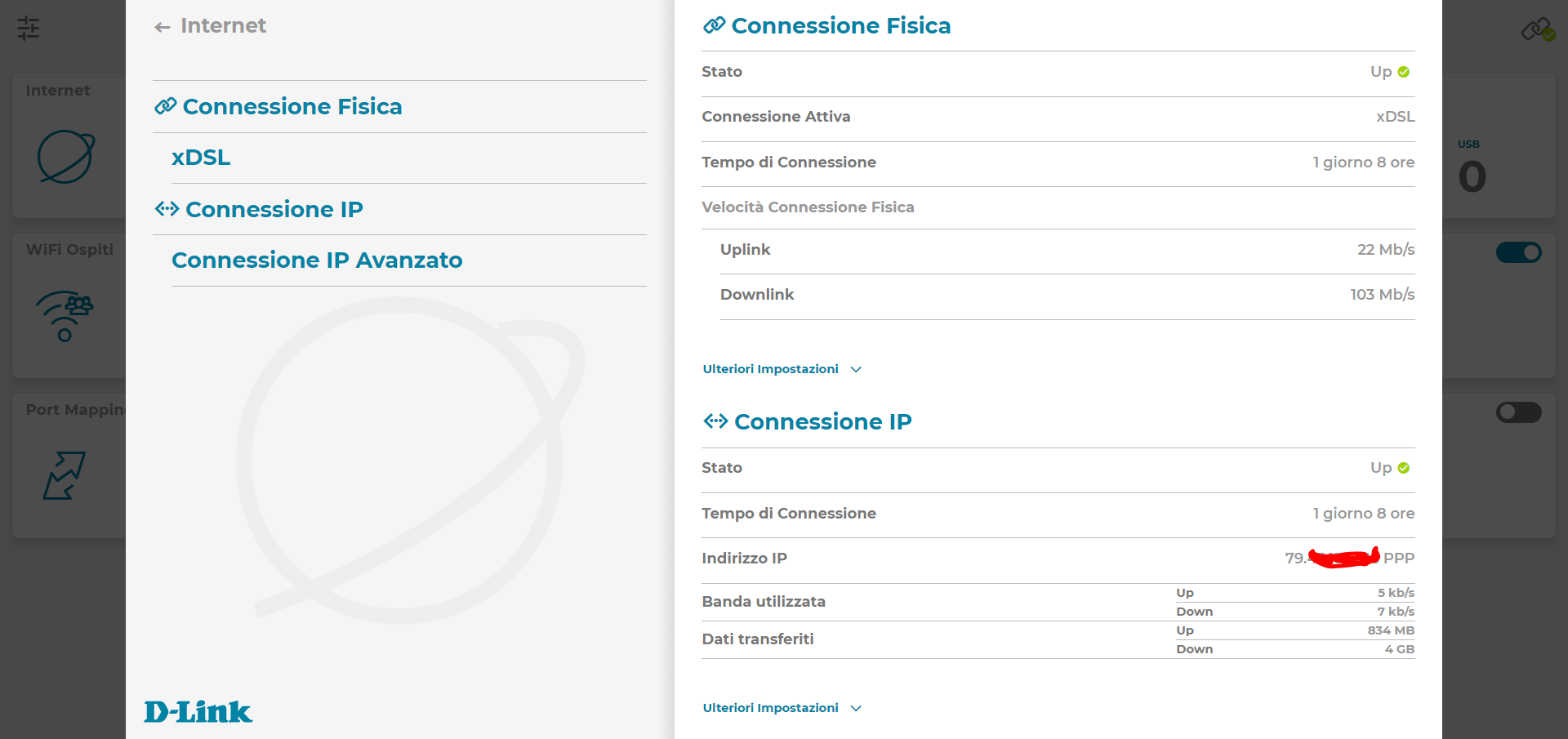Click the Internet planet icon on the dashboard card

66,157
